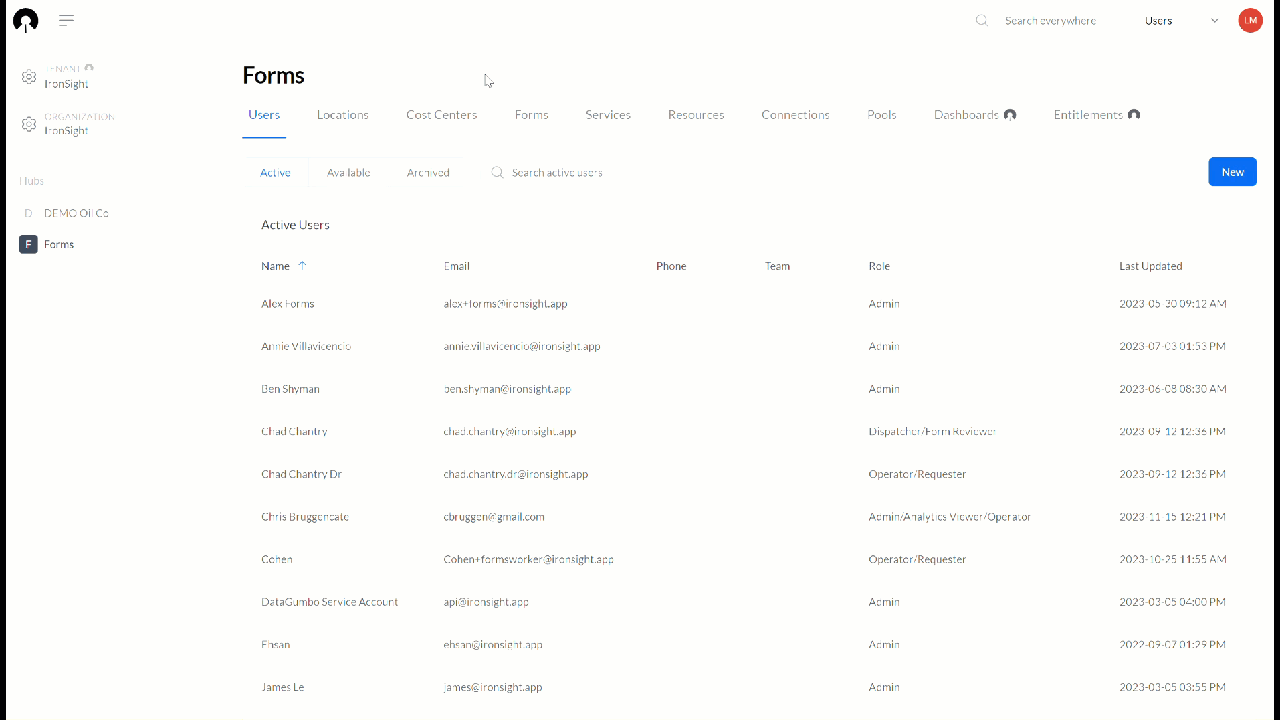
Task: Open Chad Chantry's user record
Action: pyautogui.click(x=294, y=431)
